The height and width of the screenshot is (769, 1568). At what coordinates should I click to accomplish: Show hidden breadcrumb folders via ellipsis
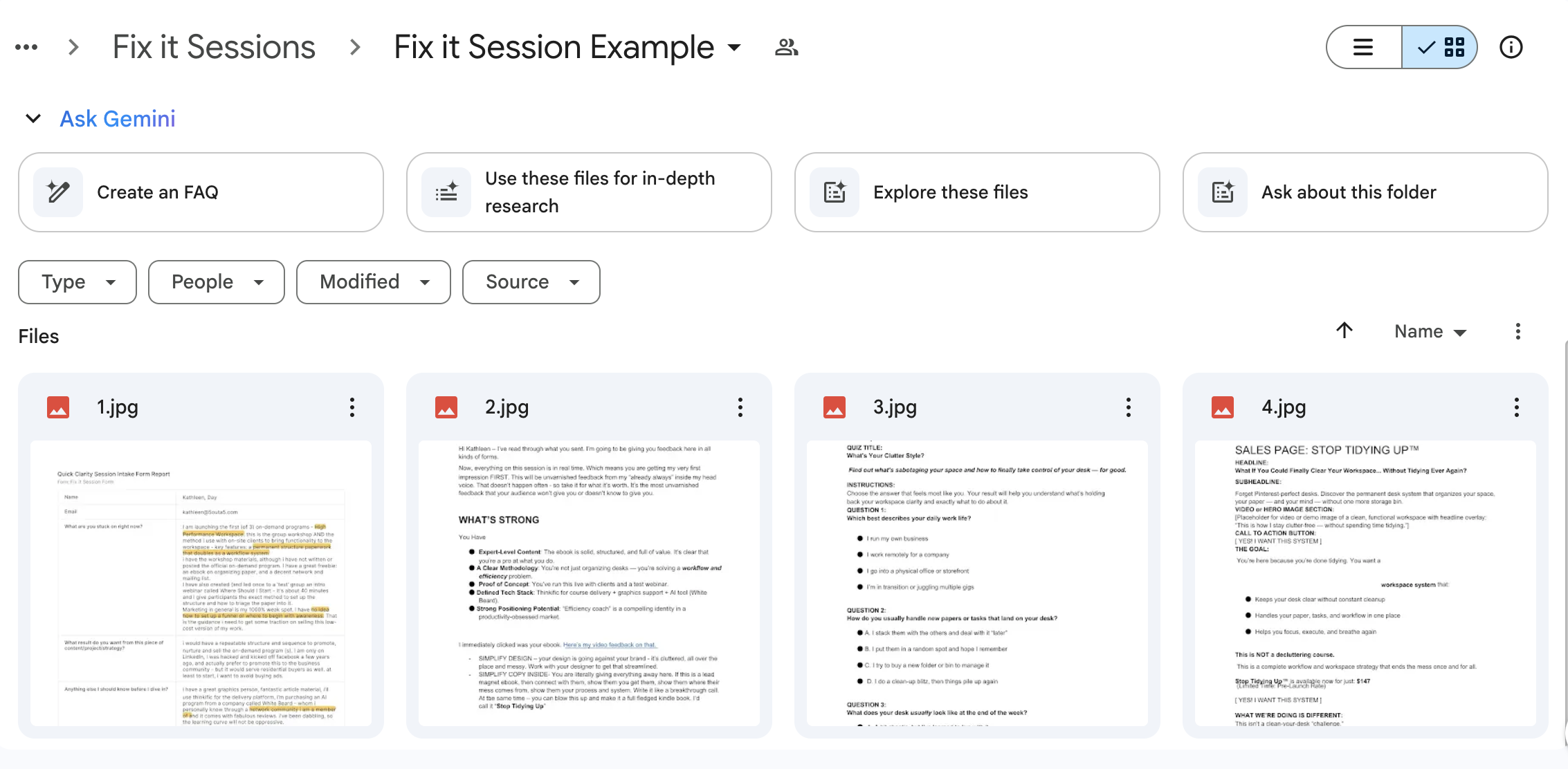coord(26,47)
